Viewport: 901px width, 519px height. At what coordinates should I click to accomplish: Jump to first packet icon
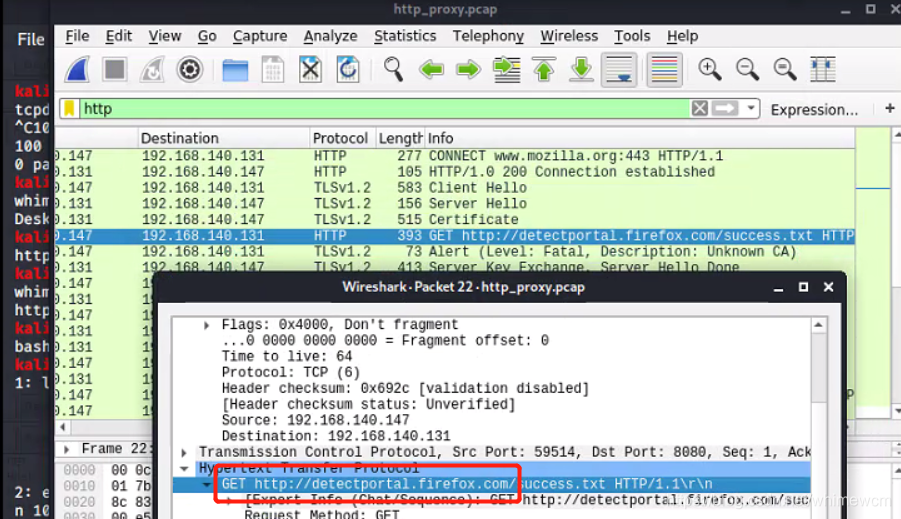click(x=544, y=70)
